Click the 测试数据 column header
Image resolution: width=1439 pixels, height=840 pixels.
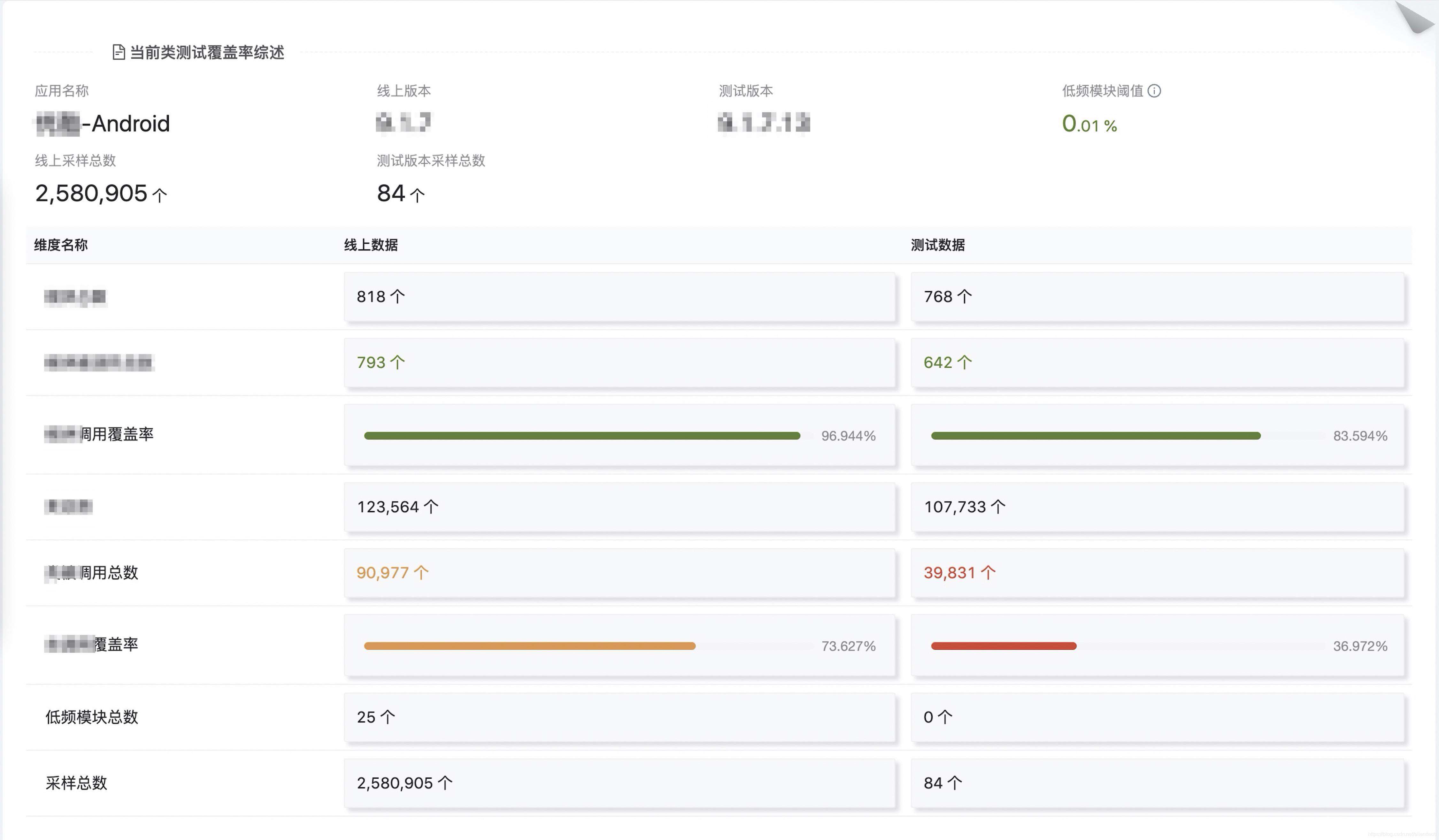tap(938, 245)
